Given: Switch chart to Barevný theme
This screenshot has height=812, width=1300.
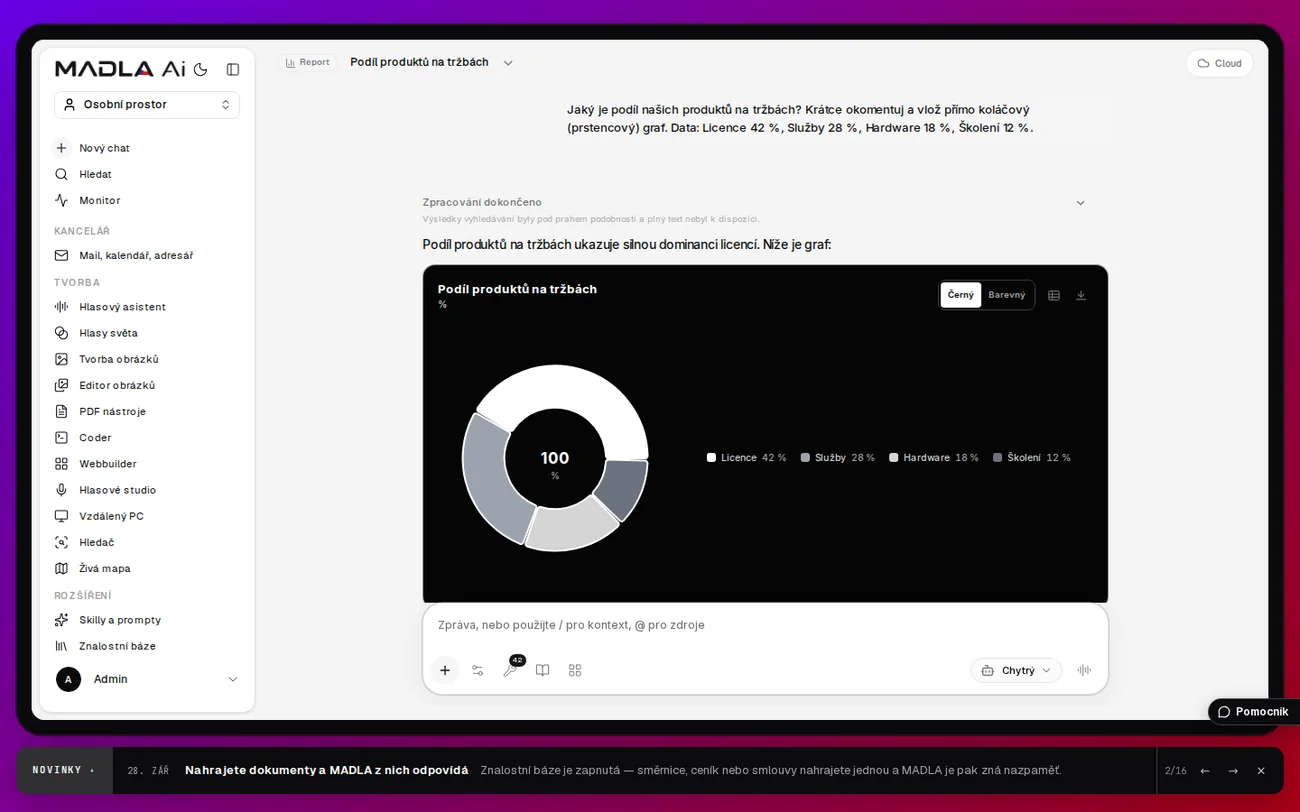Looking at the screenshot, I should pyautogui.click(x=1007, y=295).
